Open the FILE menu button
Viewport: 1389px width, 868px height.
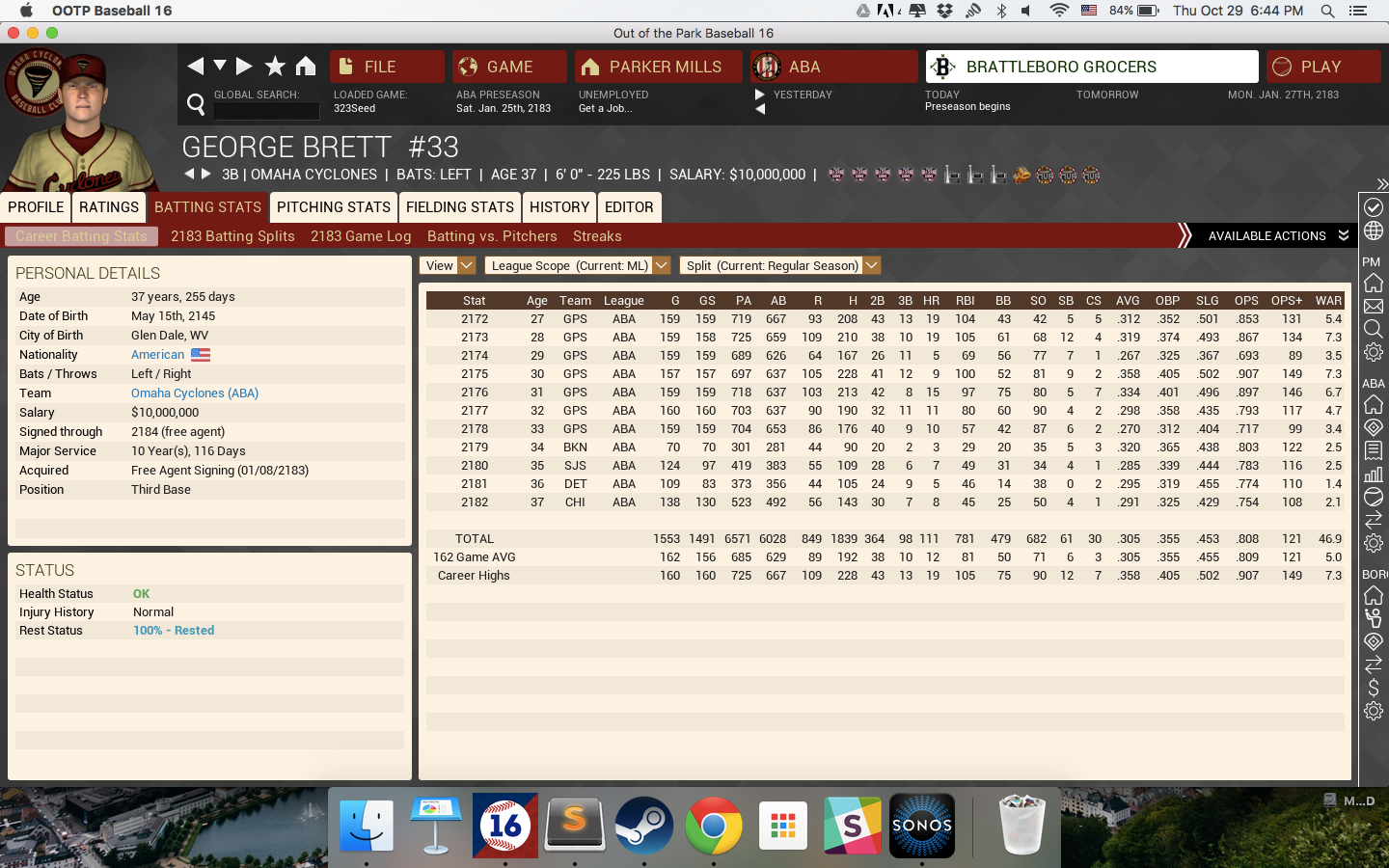387,67
